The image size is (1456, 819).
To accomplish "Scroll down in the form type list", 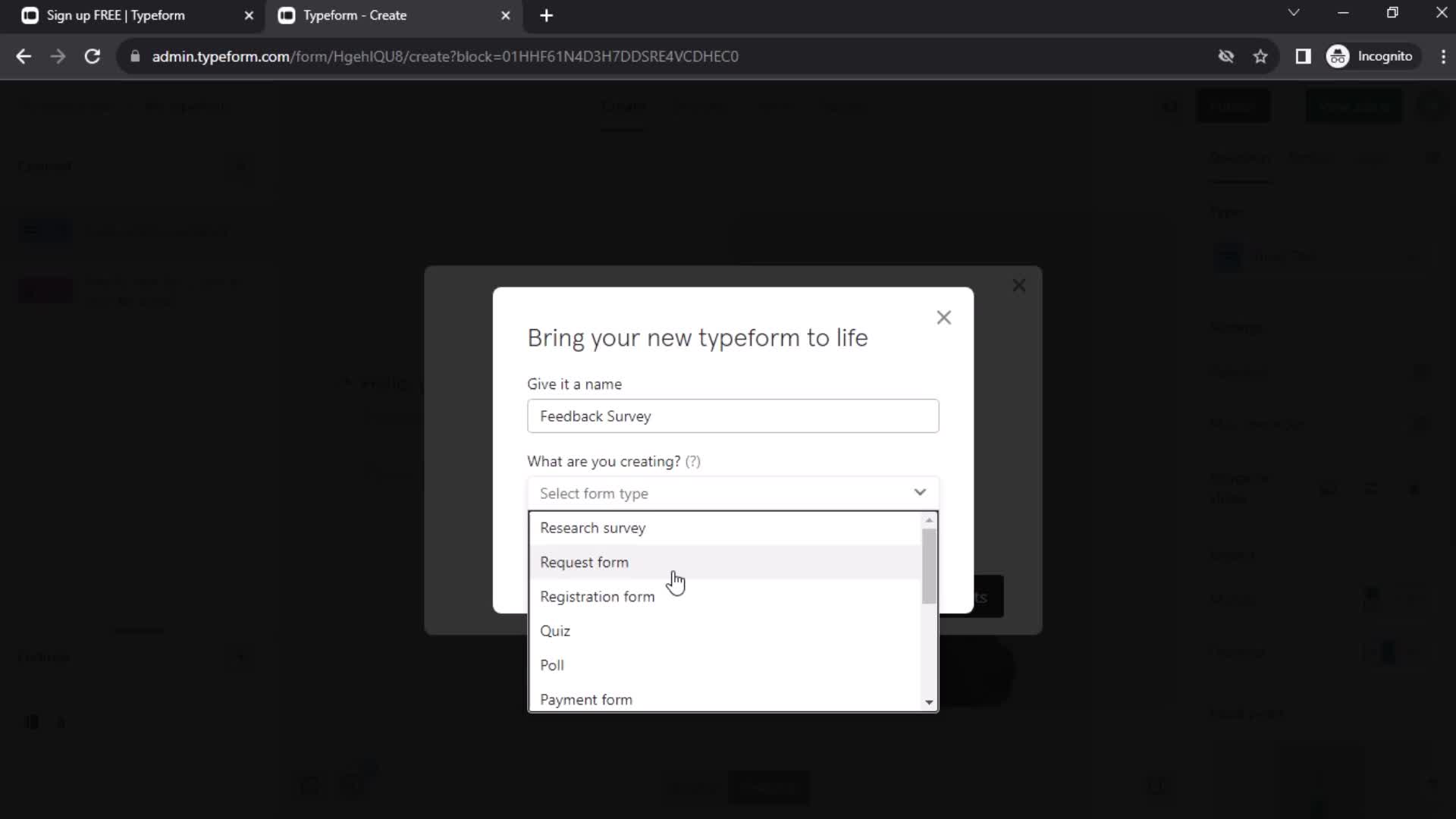I will 930,701.
